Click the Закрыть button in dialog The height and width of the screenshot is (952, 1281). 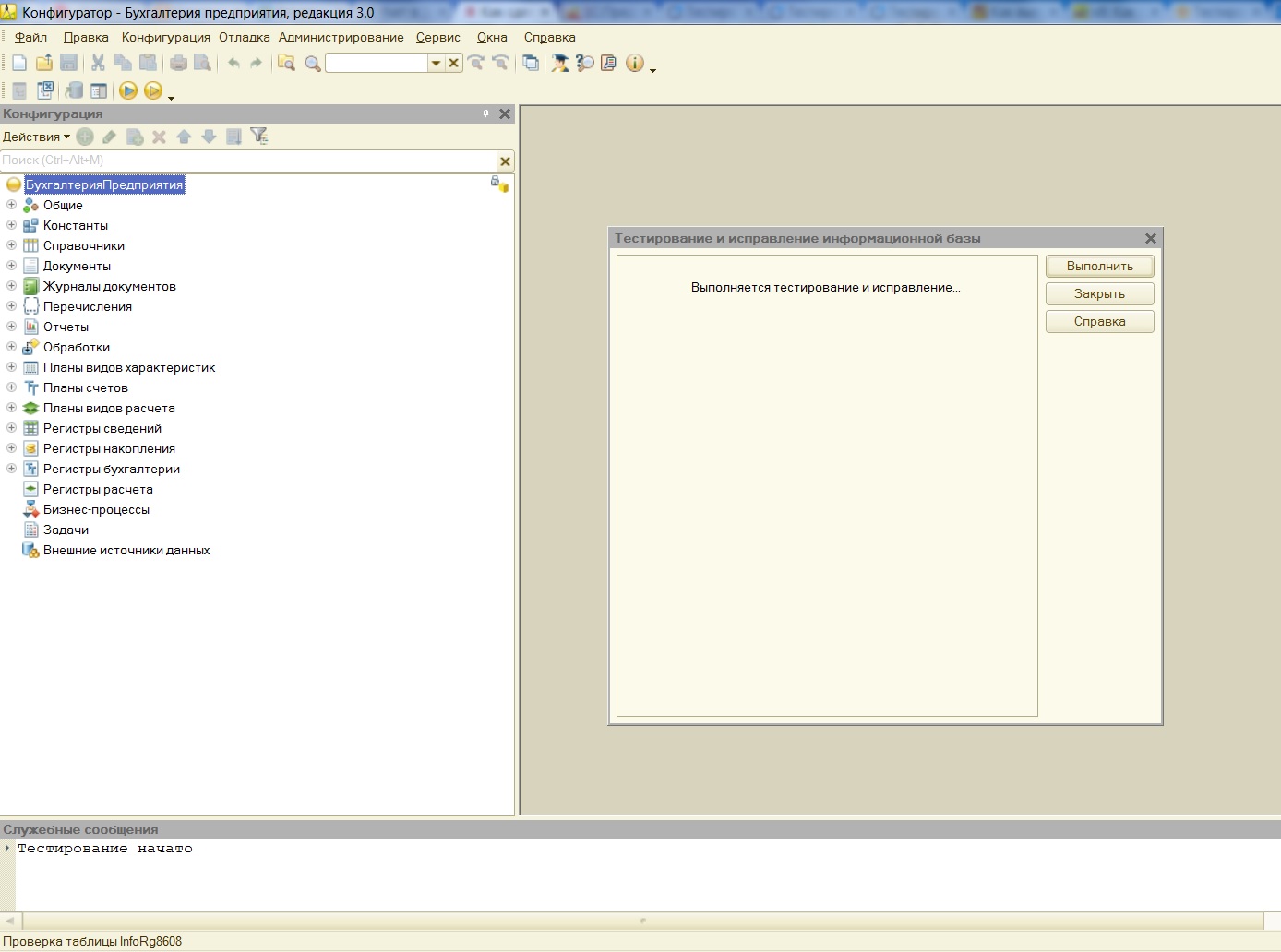click(x=1100, y=293)
